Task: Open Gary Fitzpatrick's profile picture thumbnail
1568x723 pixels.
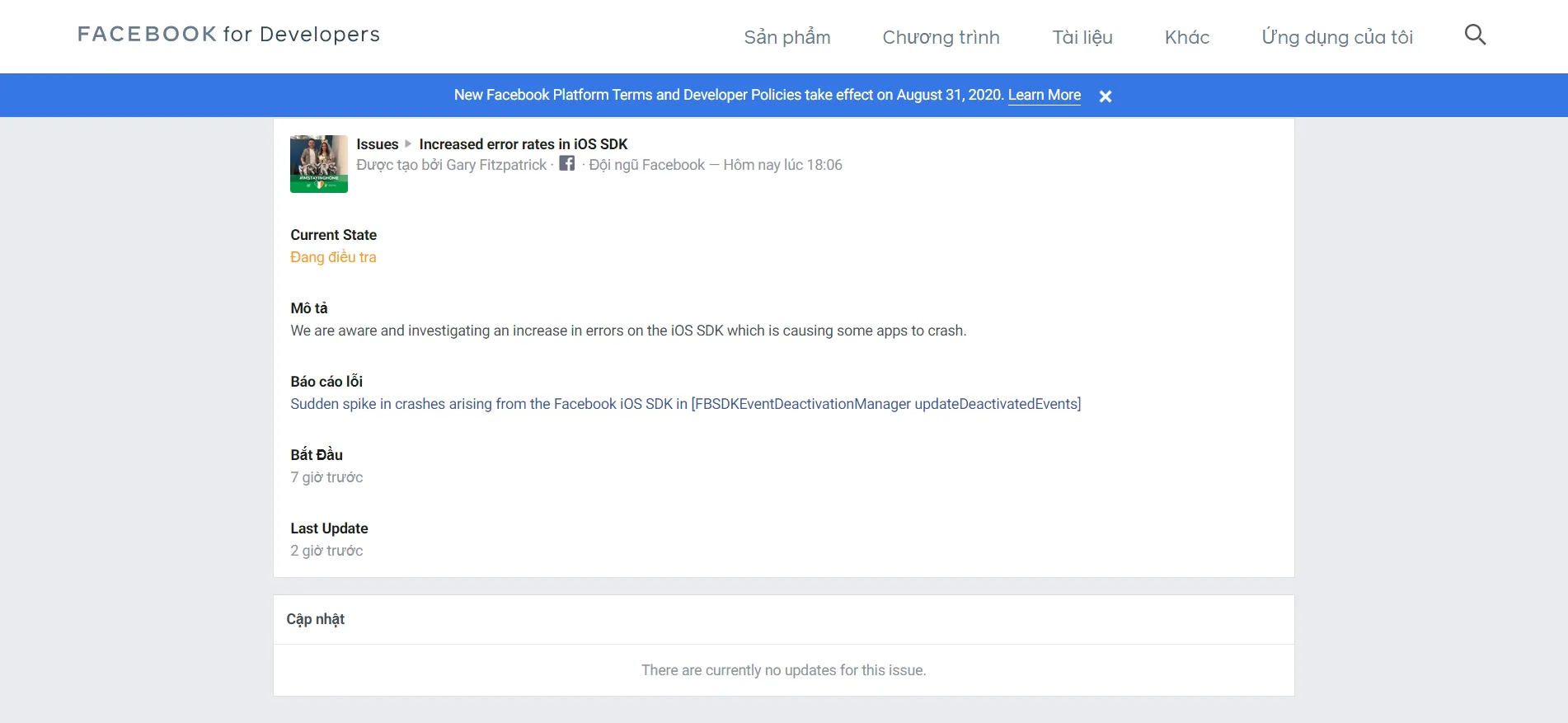Action: (x=319, y=164)
